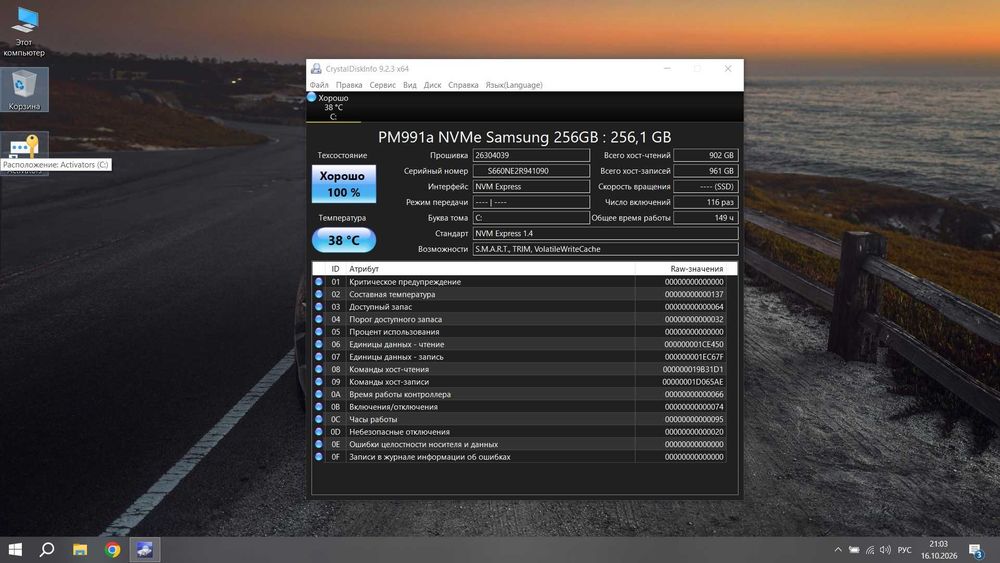Select the C: drive tab with Хорошо status
Viewport: 1000px width, 563px height.
pyautogui.click(x=333, y=107)
